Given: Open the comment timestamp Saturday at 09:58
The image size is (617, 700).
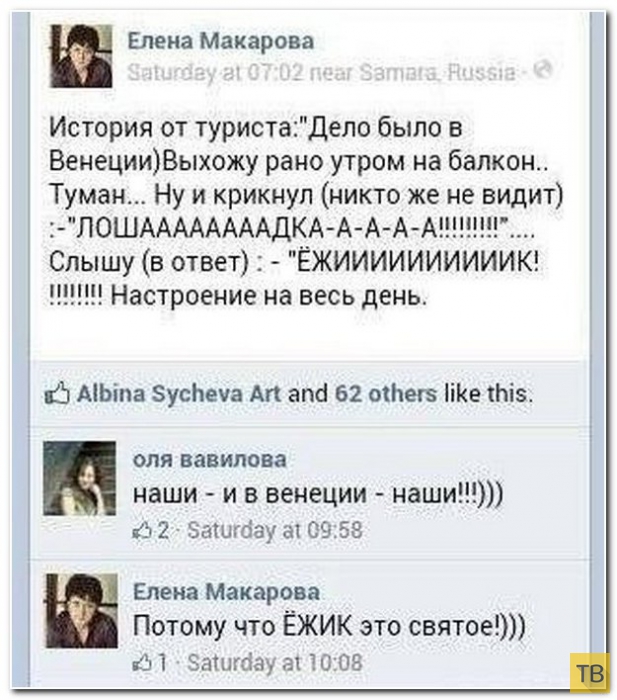Looking at the screenshot, I should click(x=275, y=531).
